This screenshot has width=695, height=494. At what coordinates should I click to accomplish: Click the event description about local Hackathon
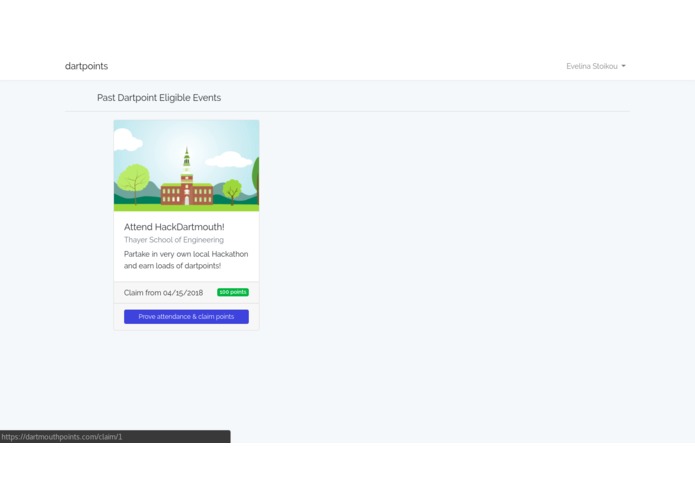click(186, 260)
